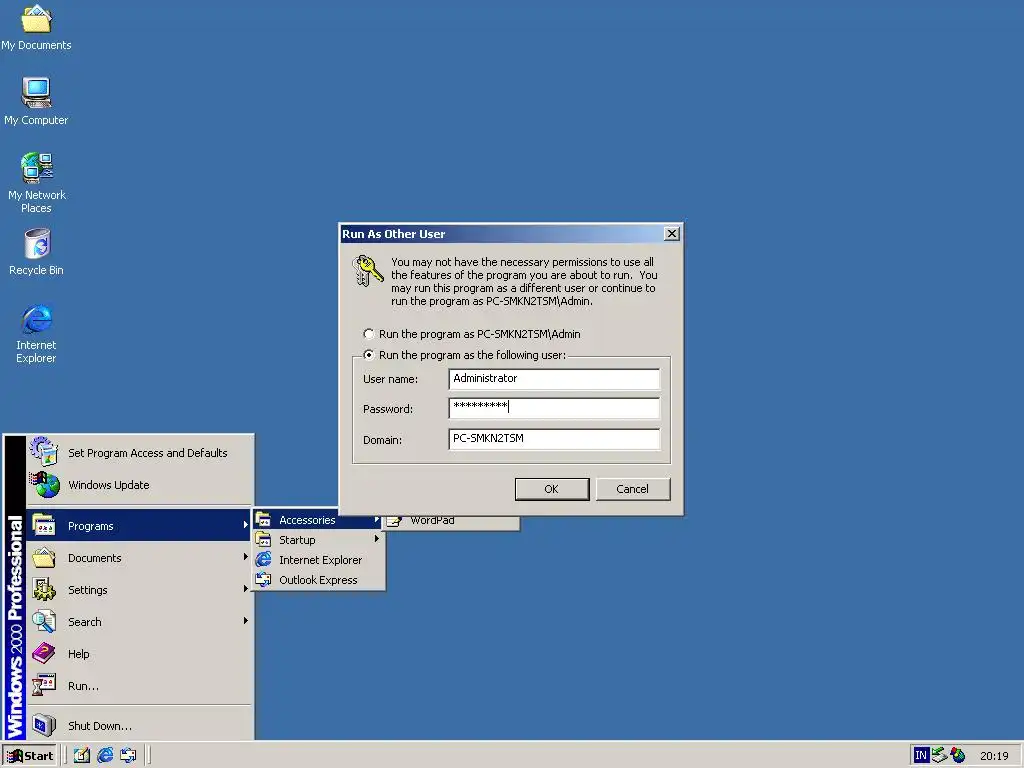Click the Accessories folder icon in the submenu
Viewport: 1024px width, 768px height.
click(x=264, y=520)
